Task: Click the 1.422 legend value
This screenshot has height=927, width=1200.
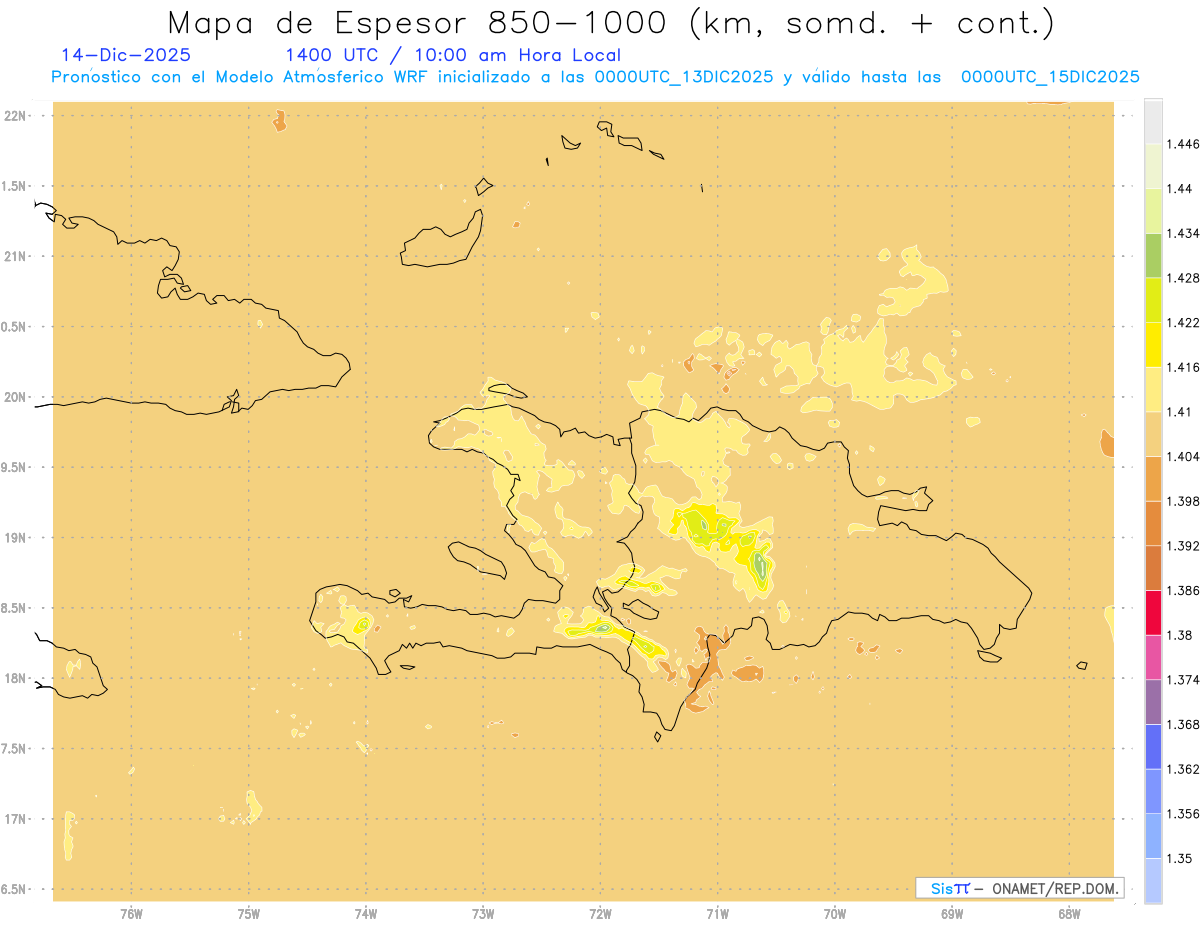Action: pos(1184,322)
